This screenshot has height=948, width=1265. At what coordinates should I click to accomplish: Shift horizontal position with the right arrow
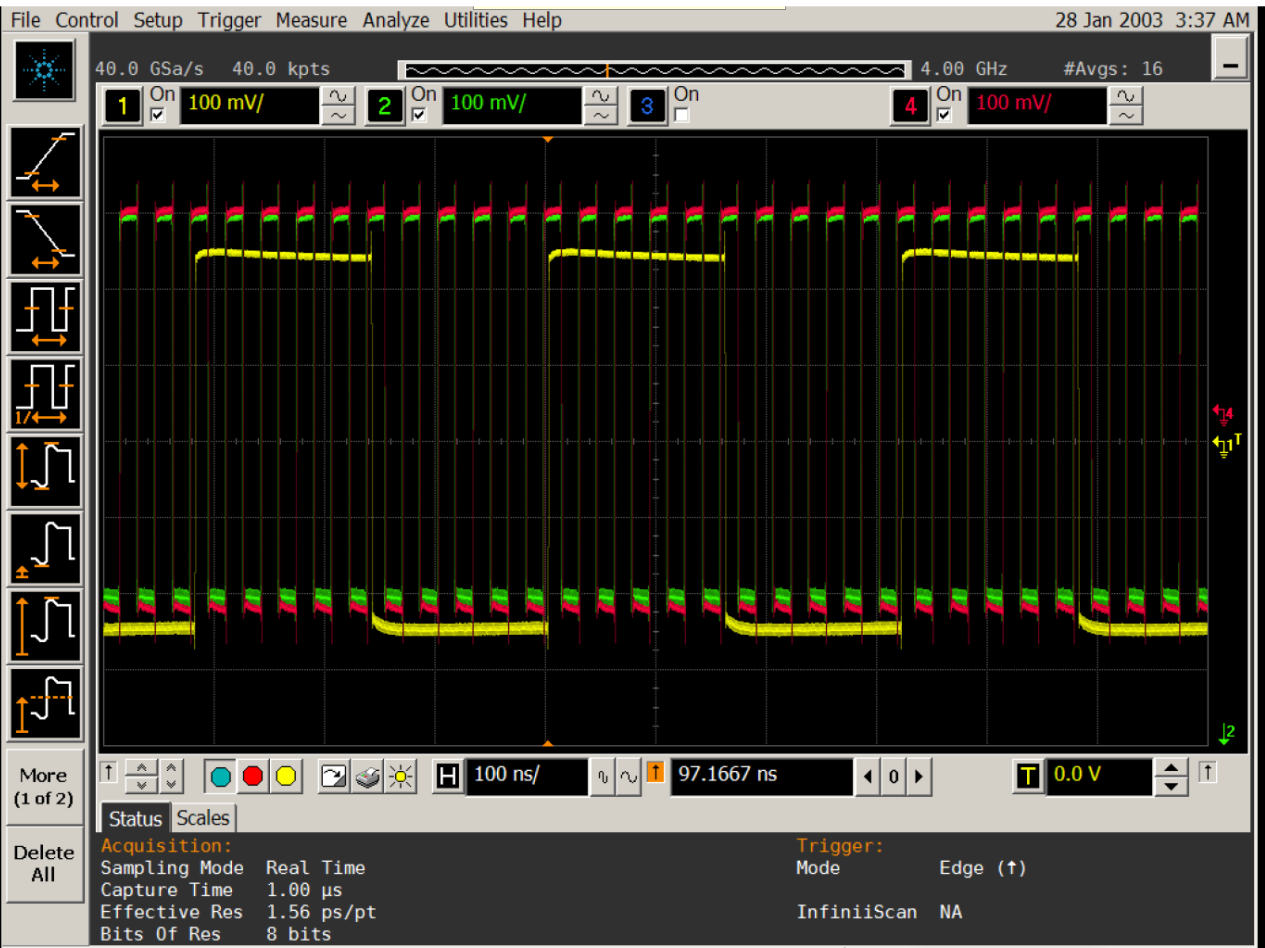pyautogui.click(x=918, y=776)
